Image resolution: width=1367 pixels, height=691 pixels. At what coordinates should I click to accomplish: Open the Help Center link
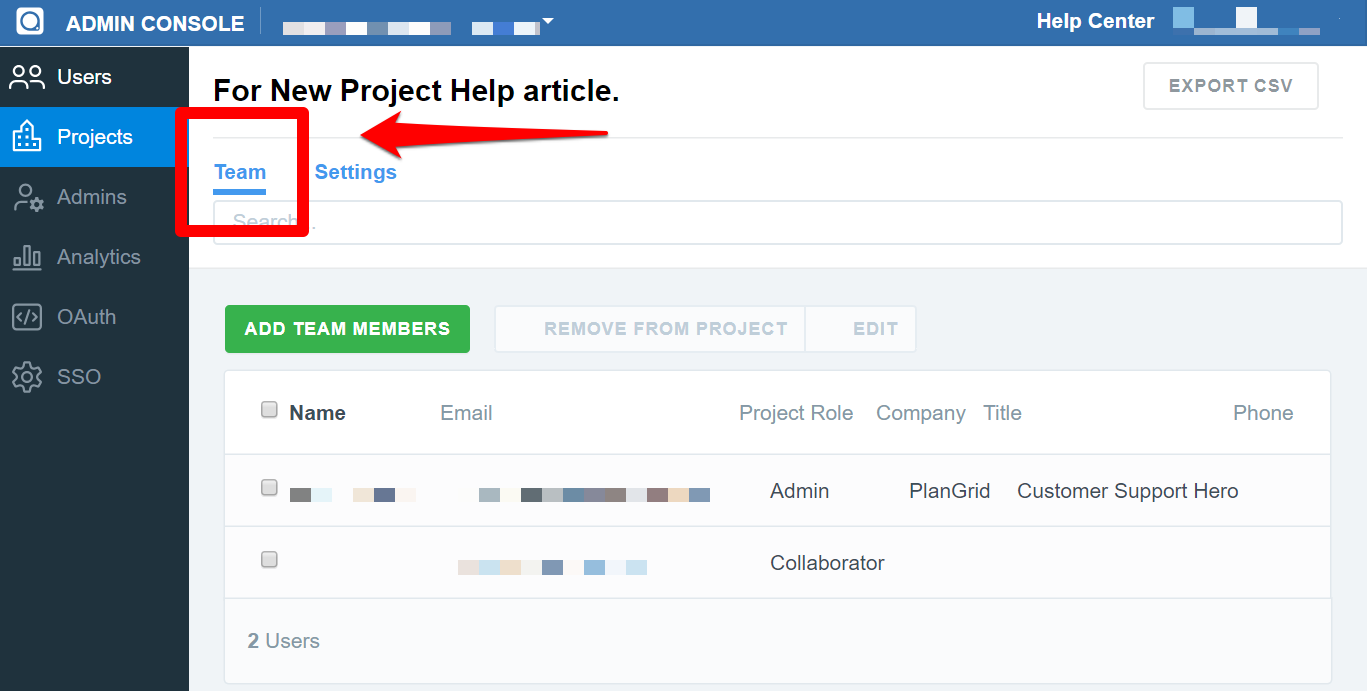(1095, 21)
